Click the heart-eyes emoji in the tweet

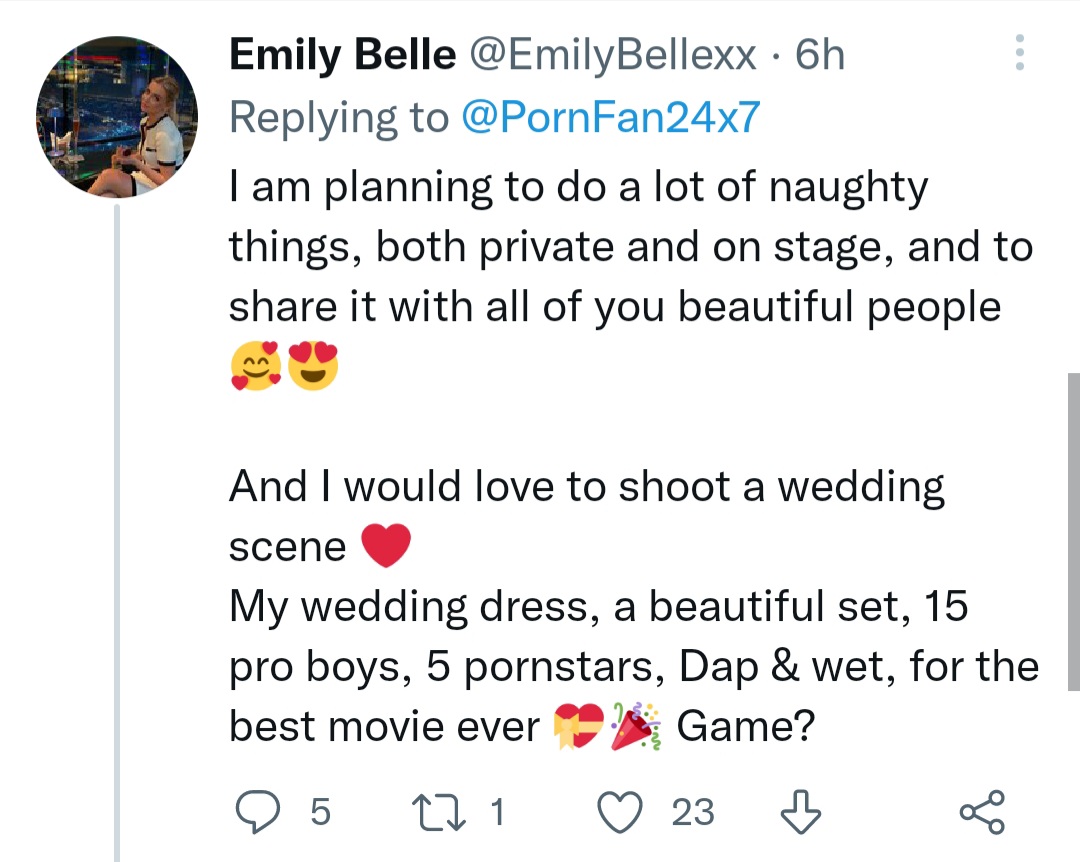(x=313, y=367)
